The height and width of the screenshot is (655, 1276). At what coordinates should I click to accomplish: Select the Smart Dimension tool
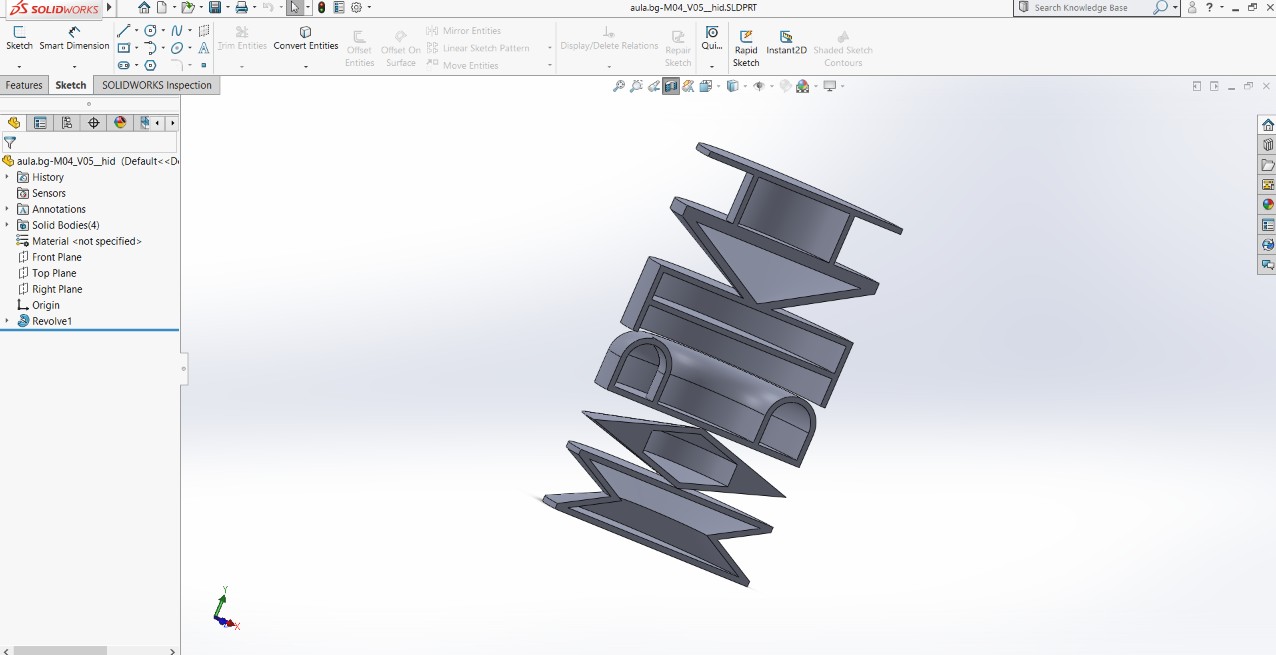pyautogui.click(x=74, y=38)
